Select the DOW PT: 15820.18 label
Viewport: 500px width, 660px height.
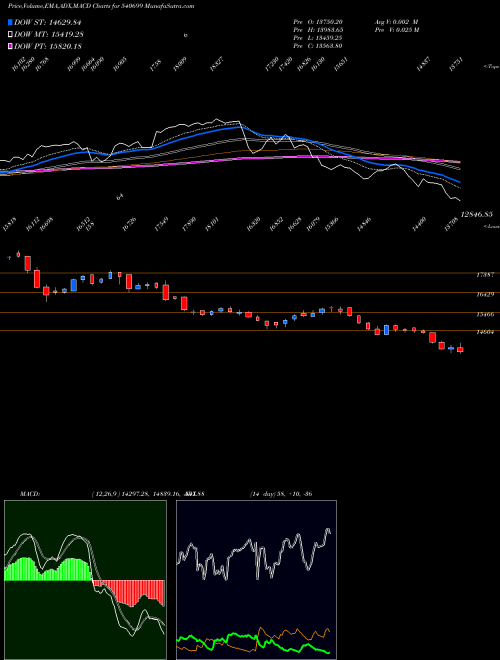pyautogui.click(x=48, y=47)
